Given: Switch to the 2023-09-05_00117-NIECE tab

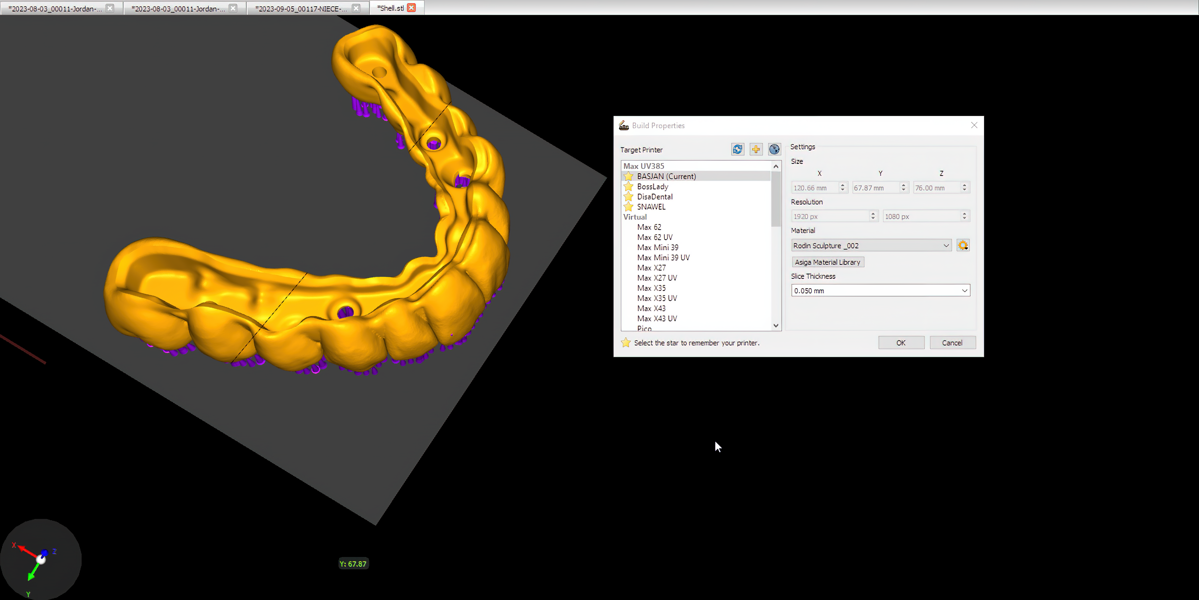Looking at the screenshot, I should 299,8.
